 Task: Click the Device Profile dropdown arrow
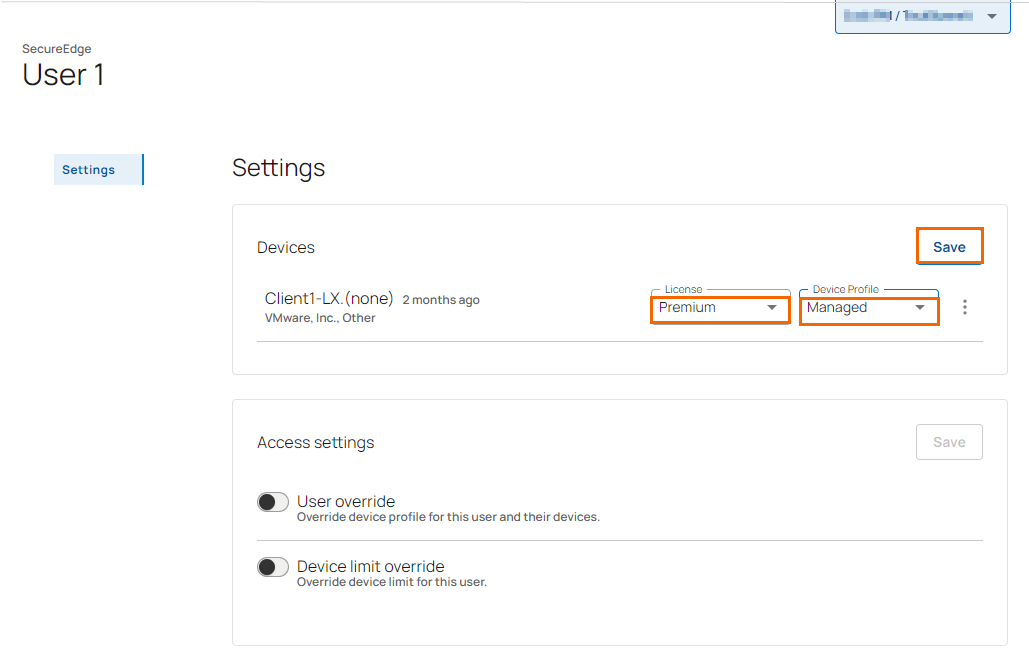click(920, 308)
